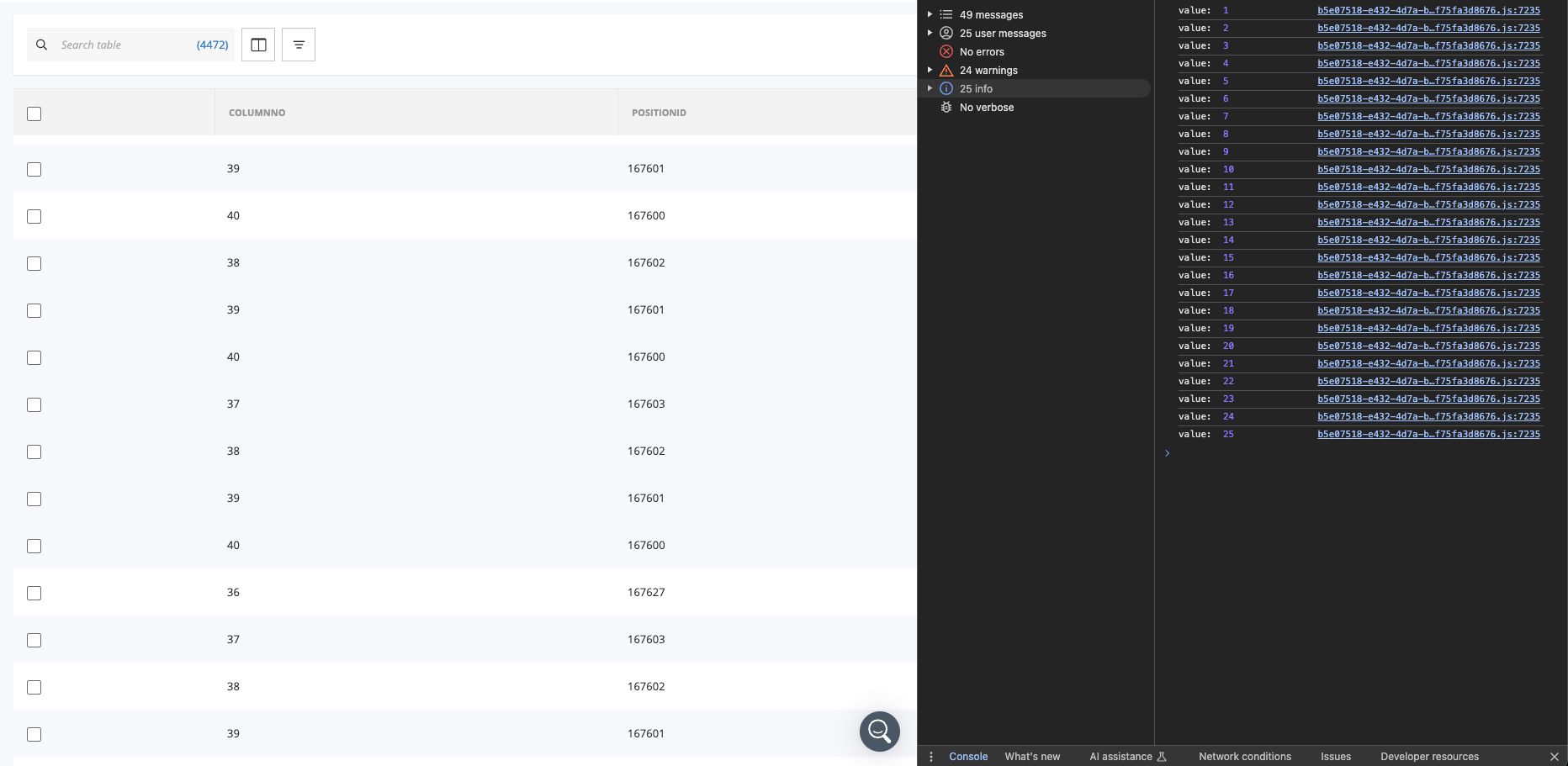Expand the 49 messages group
Screen dimensions: 1568x766
[x=930, y=15]
